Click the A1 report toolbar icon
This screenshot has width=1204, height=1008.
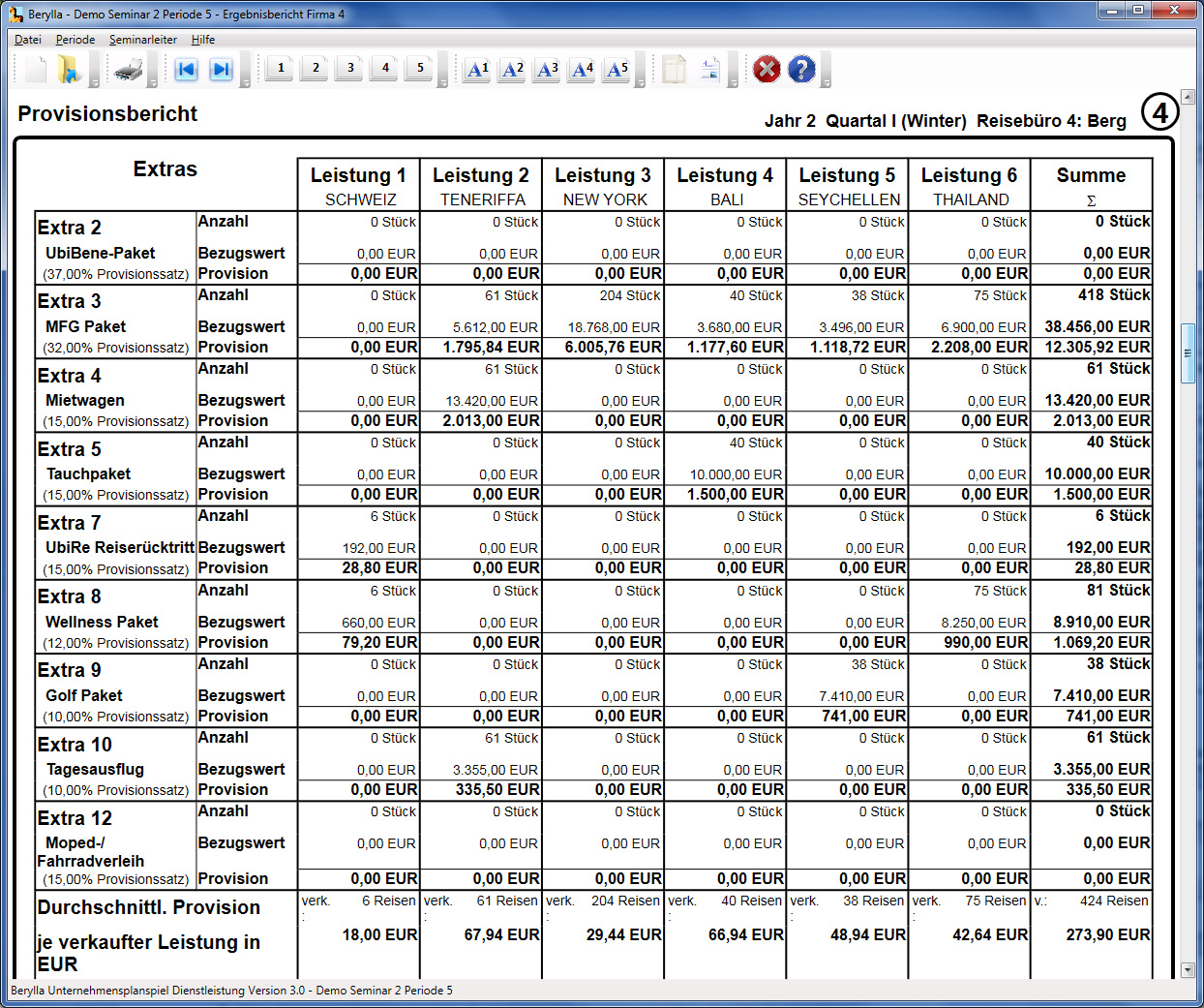tap(477, 70)
